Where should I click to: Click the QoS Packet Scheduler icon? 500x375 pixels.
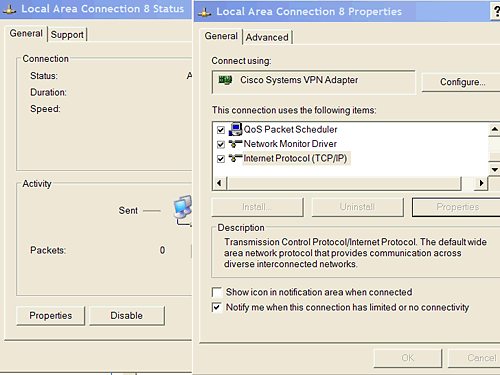[235, 129]
